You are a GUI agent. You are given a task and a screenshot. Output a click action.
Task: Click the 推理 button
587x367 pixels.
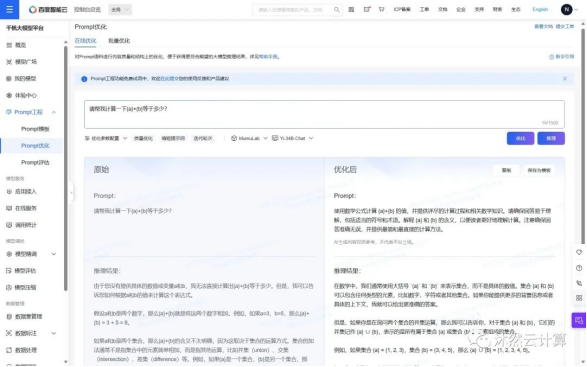pyautogui.click(x=551, y=138)
